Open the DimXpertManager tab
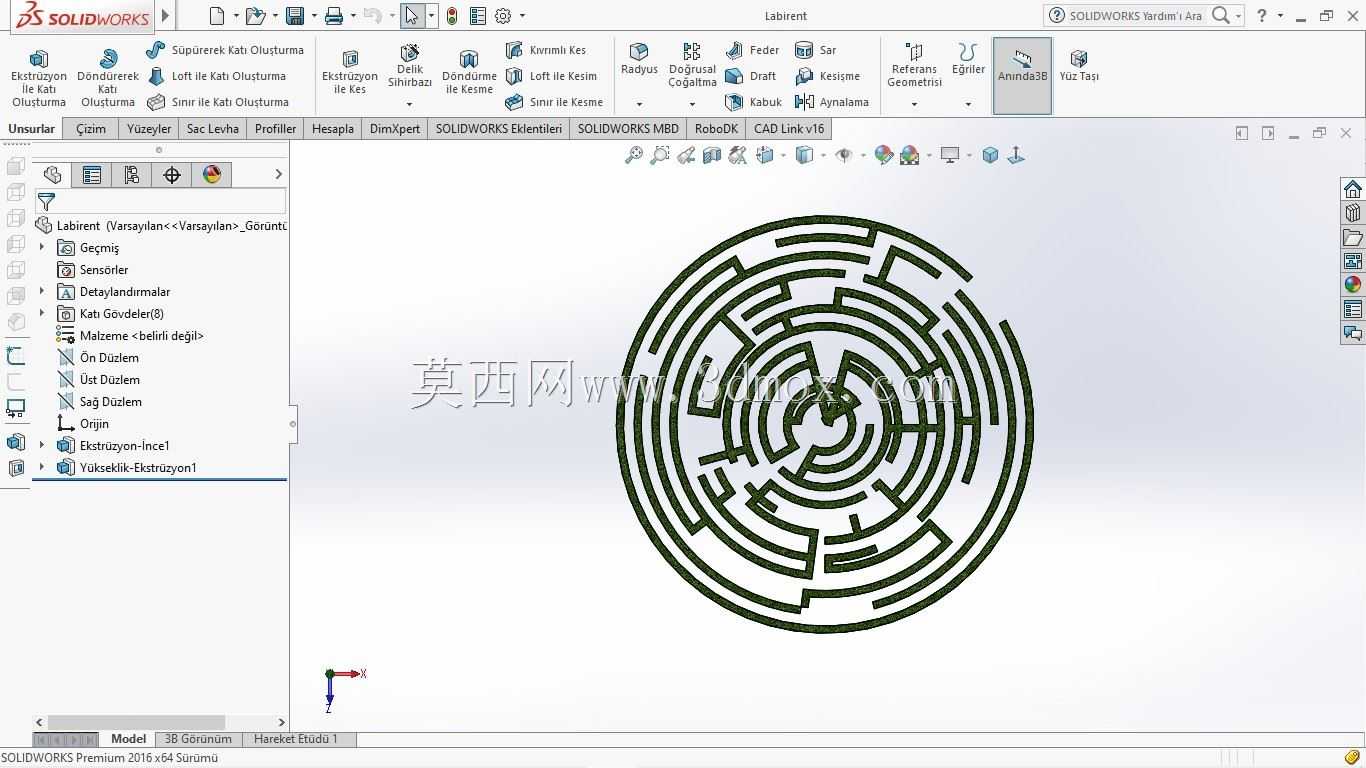 [x=172, y=175]
